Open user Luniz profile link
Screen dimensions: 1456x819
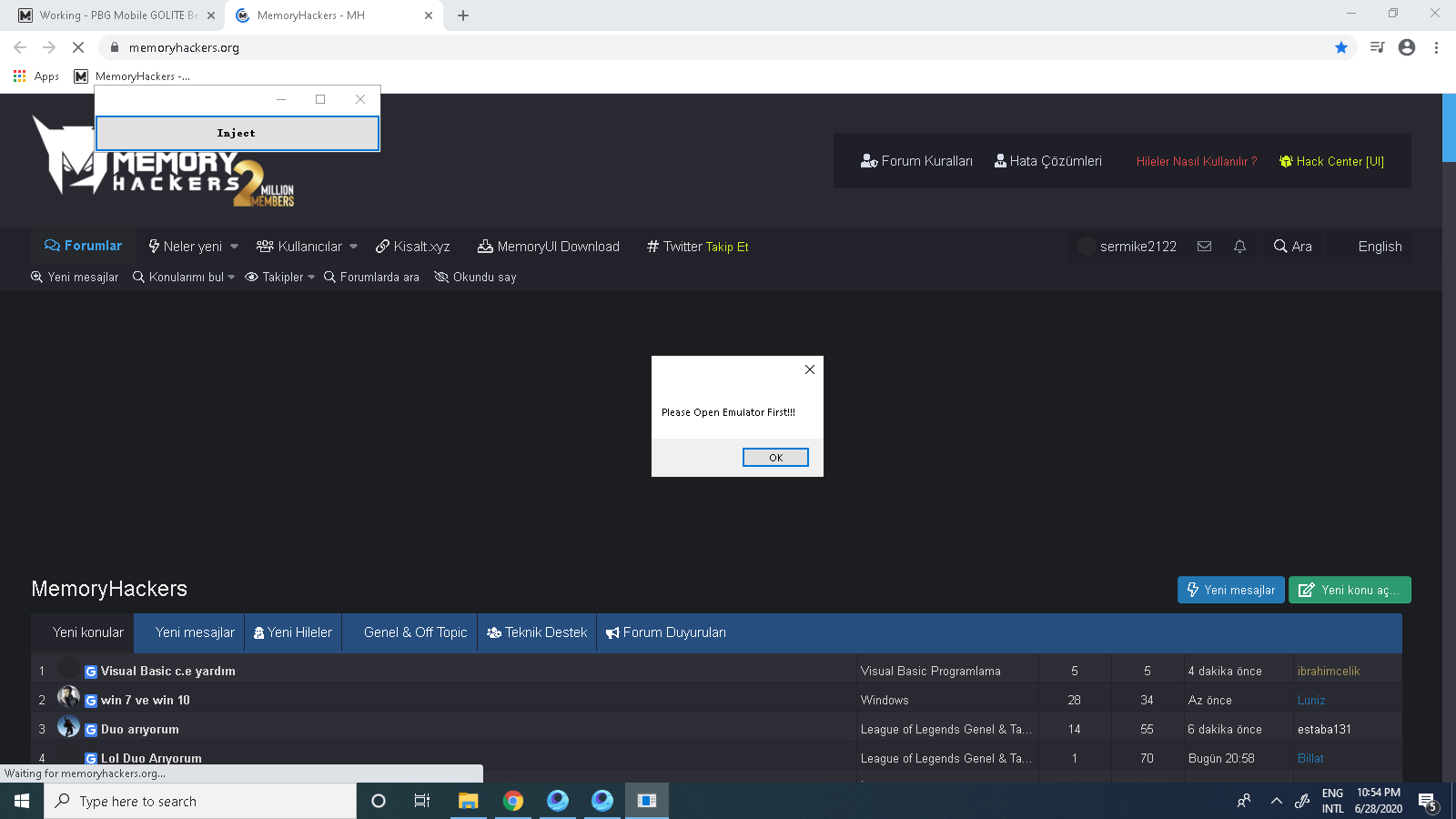point(1311,701)
